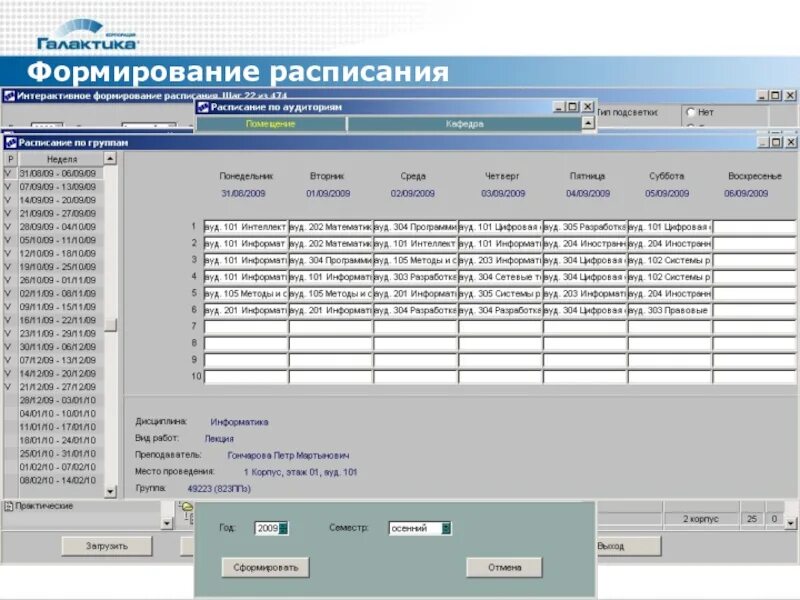Click teacher name 'Гончарова Петр Мартынович'
This screenshot has height=600, width=800.
[288, 455]
